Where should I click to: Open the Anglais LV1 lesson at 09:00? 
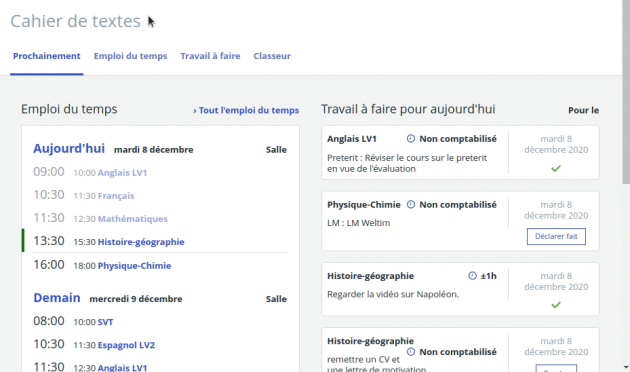click(x=123, y=173)
